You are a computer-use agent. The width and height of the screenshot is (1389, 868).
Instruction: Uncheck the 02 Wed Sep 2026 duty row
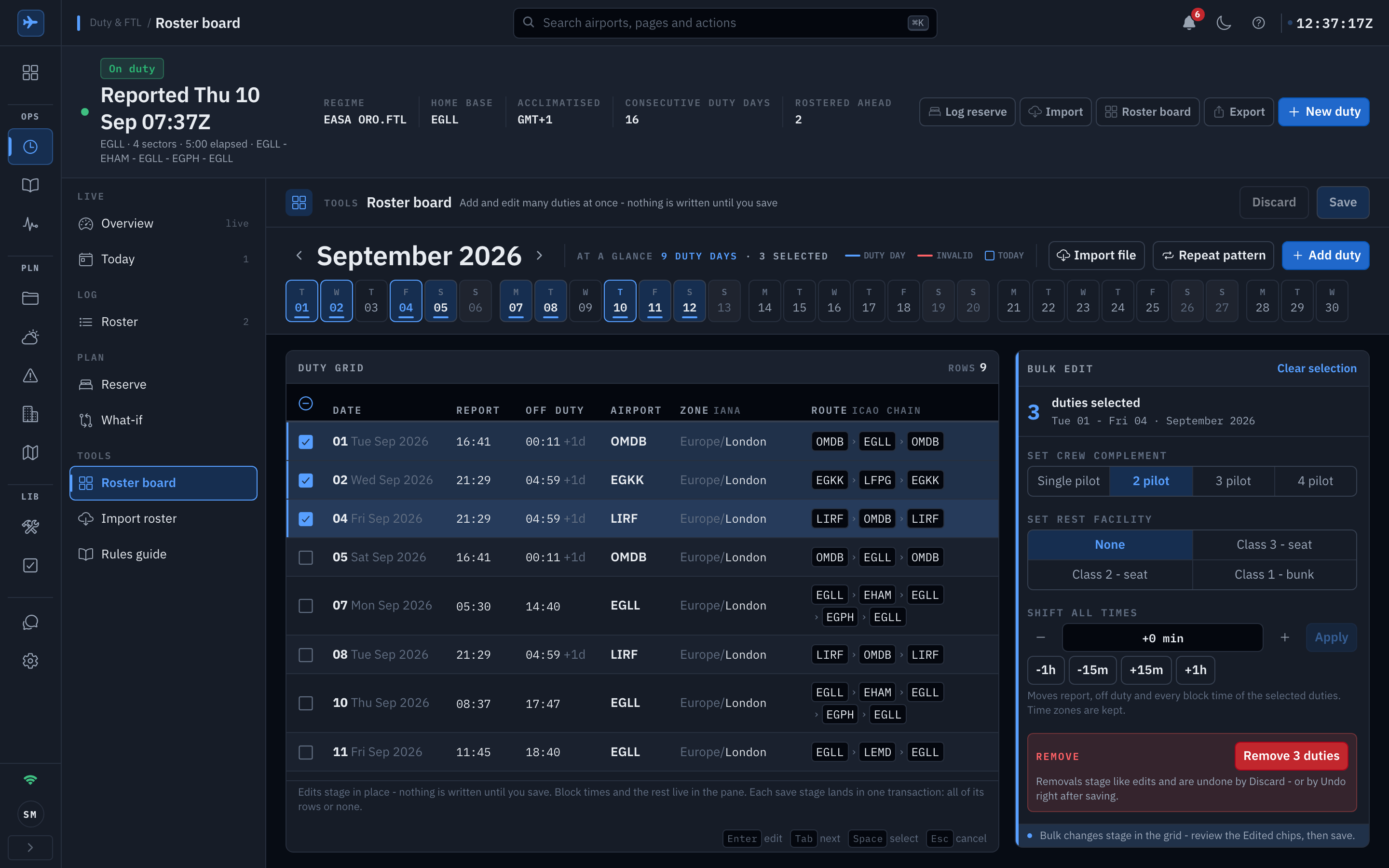click(x=306, y=480)
